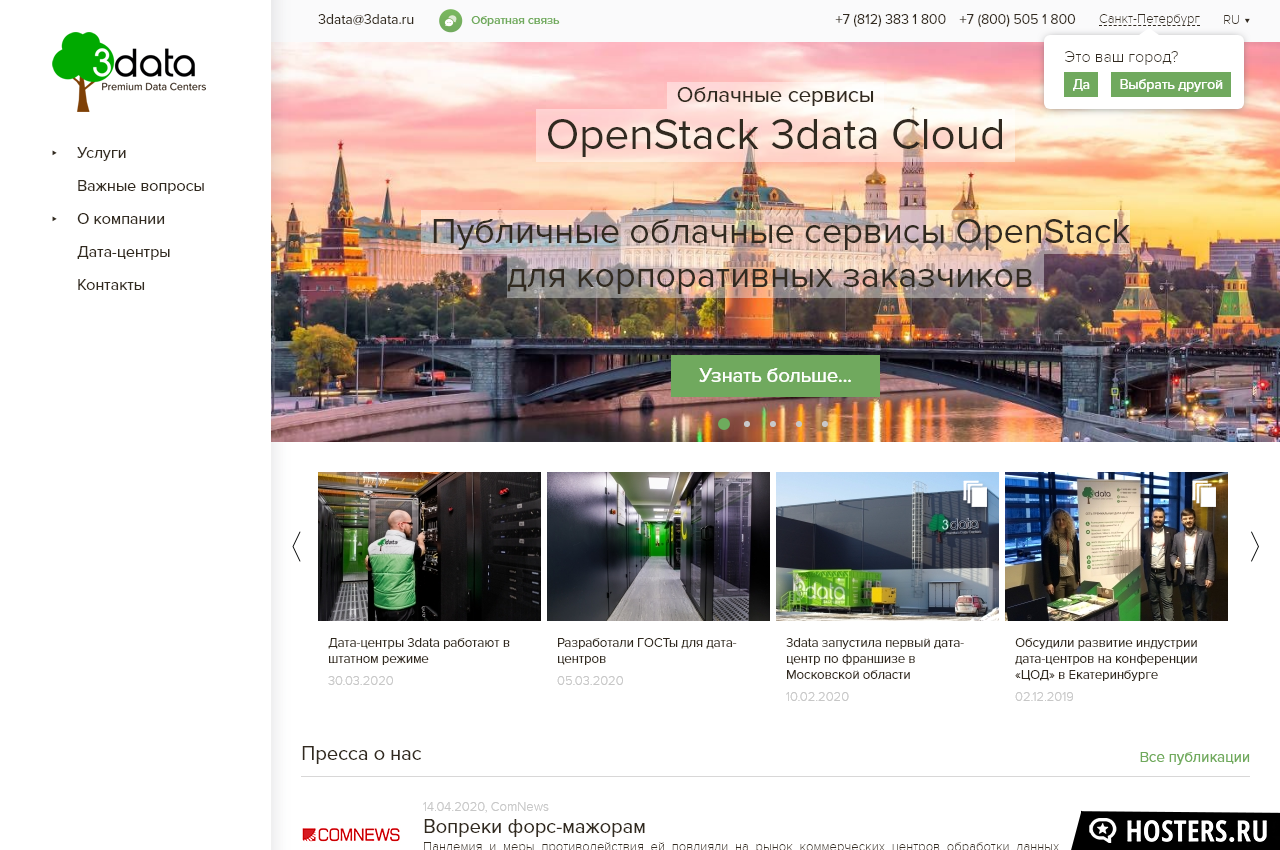The image size is (1280, 850).
Task: Expand the Услуги menu arrow
Action: [55, 153]
